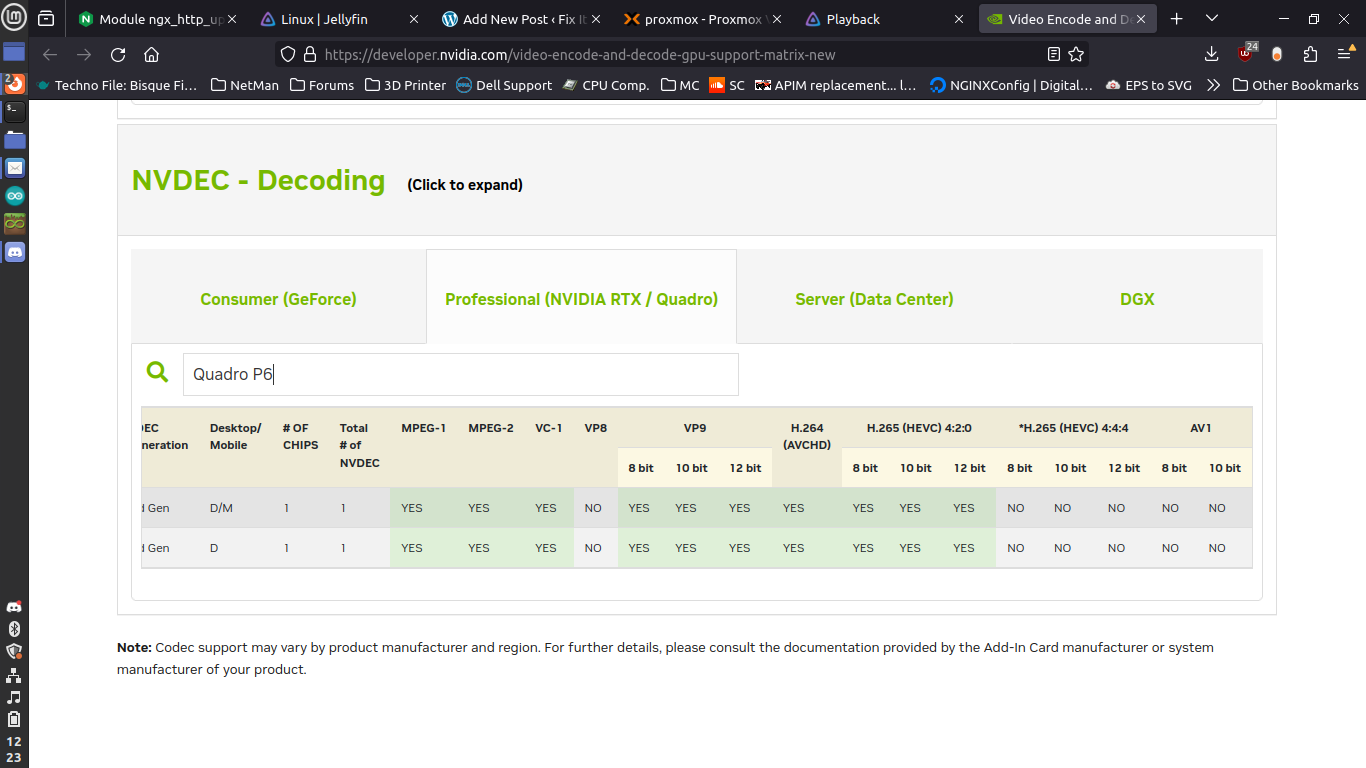1366x768 pixels.
Task: Open the Firefox downloads panel
Action: [1211, 54]
